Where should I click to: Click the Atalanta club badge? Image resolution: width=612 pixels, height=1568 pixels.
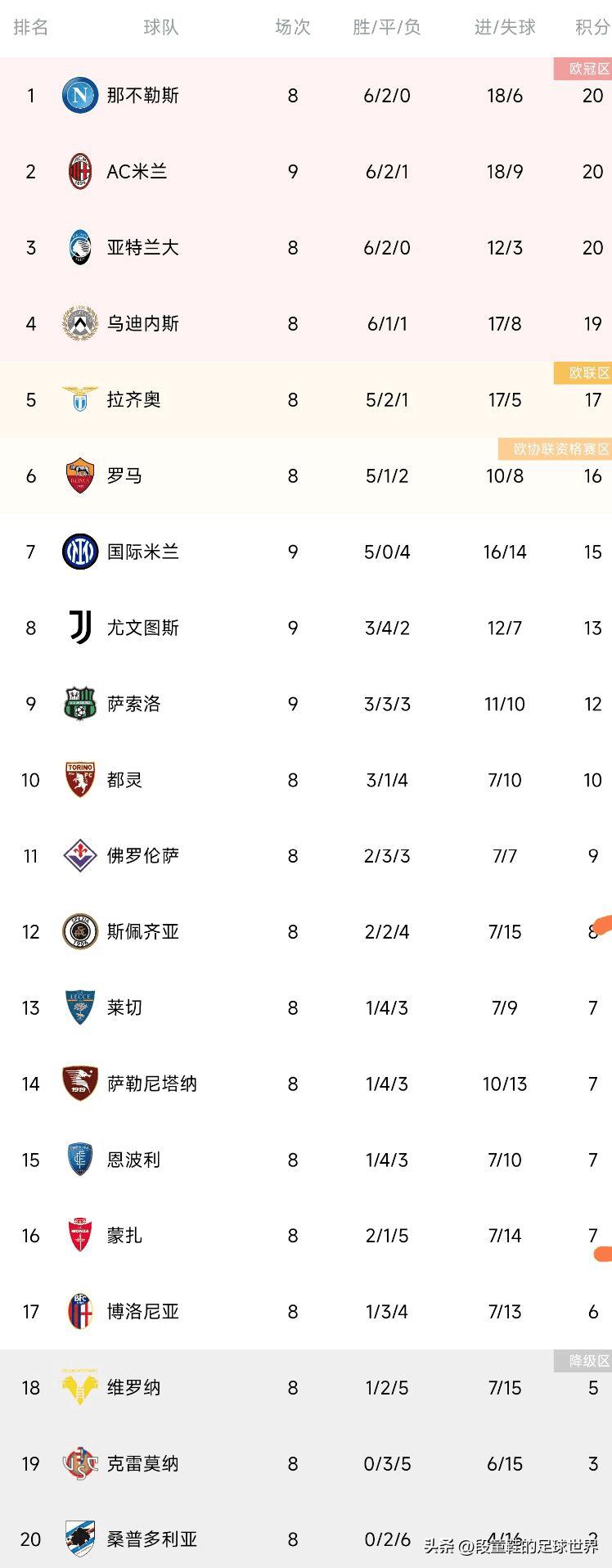point(80,247)
